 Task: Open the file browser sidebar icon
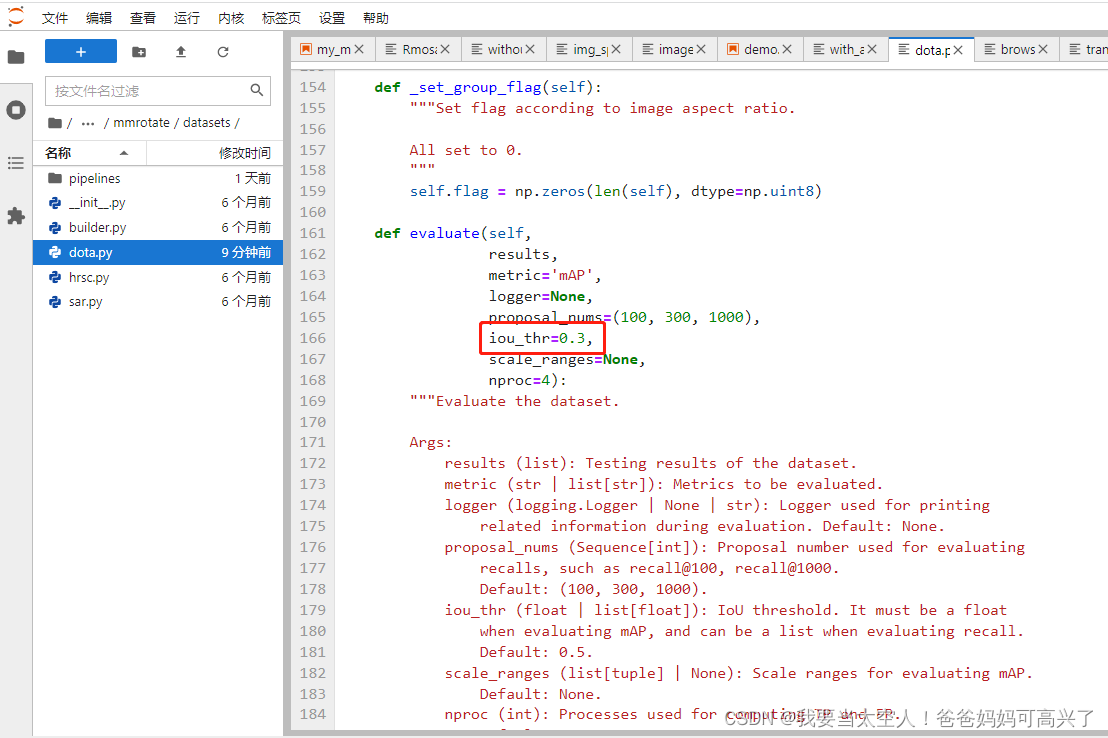click(16, 57)
